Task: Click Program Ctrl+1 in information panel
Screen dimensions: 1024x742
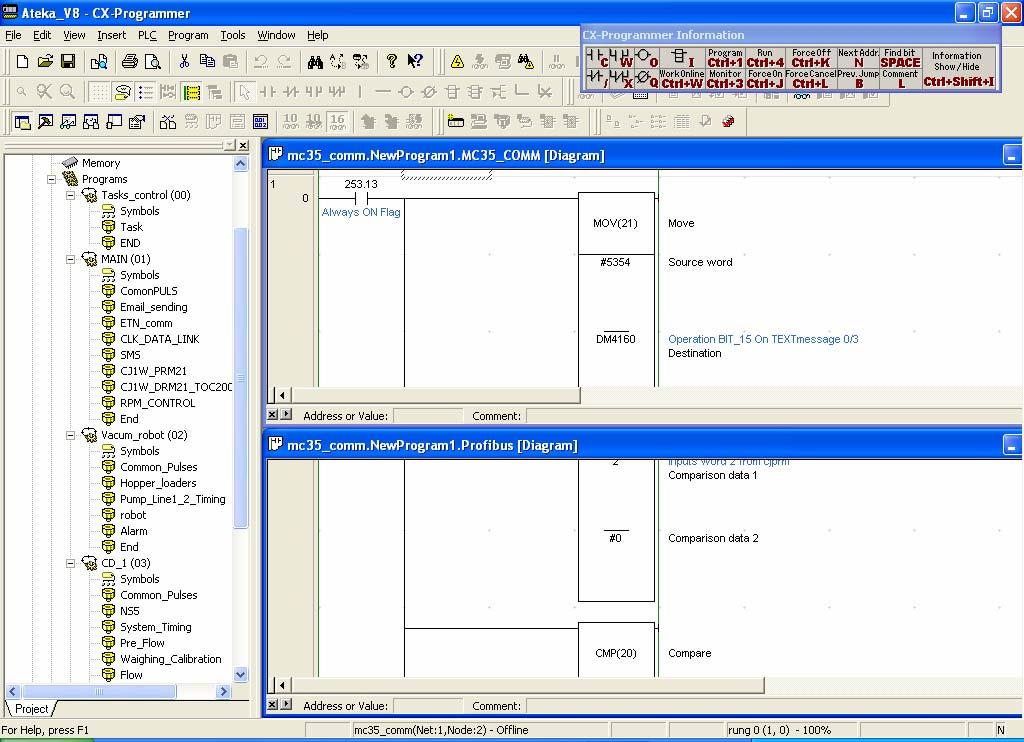Action: pyautogui.click(x=725, y=58)
